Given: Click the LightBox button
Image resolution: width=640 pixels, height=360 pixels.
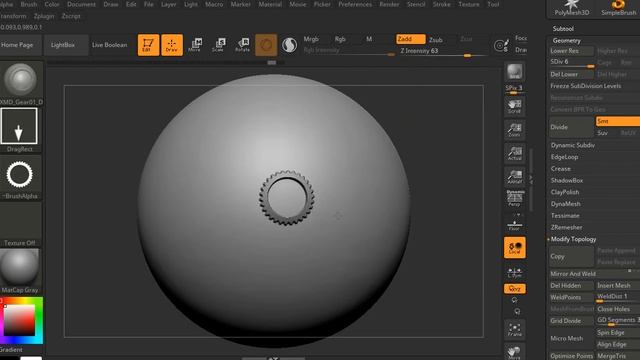Looking at the screenshot, I should [66, 45].
